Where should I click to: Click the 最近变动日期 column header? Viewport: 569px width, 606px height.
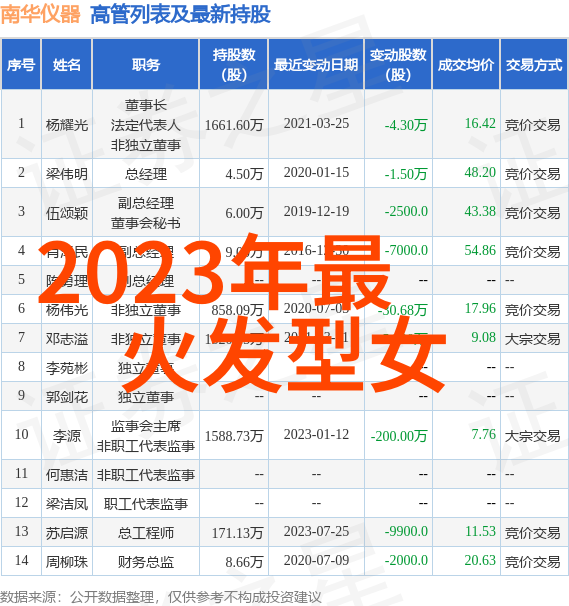pyautogui.click(x=316, y=65)
